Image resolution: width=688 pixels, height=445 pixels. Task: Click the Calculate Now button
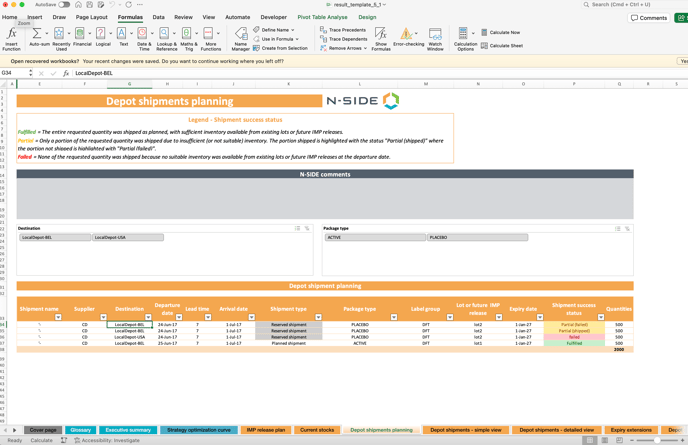point(501,32)
